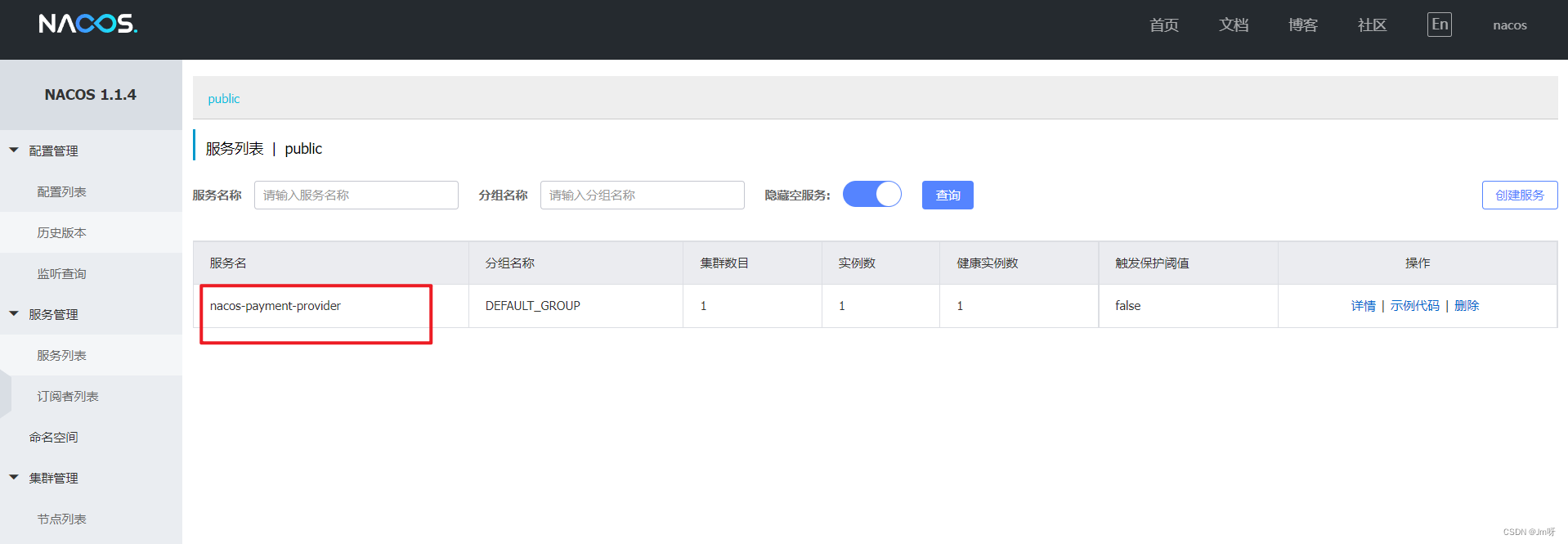
Task: Focus the 分组名称 input field
Action: [x=643, y=195]
